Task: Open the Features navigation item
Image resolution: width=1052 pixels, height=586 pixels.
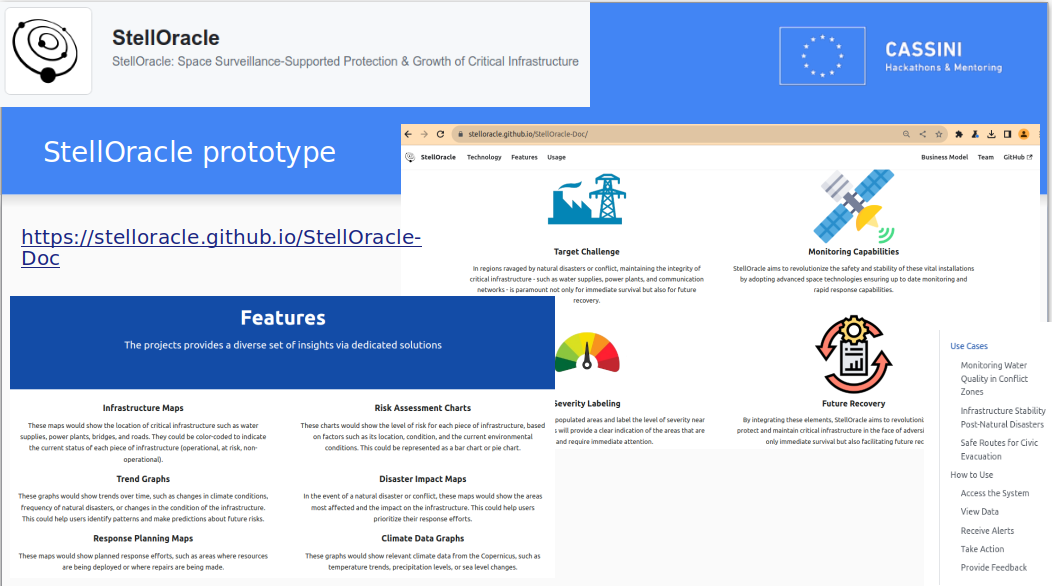Action: tap(524, 157)
